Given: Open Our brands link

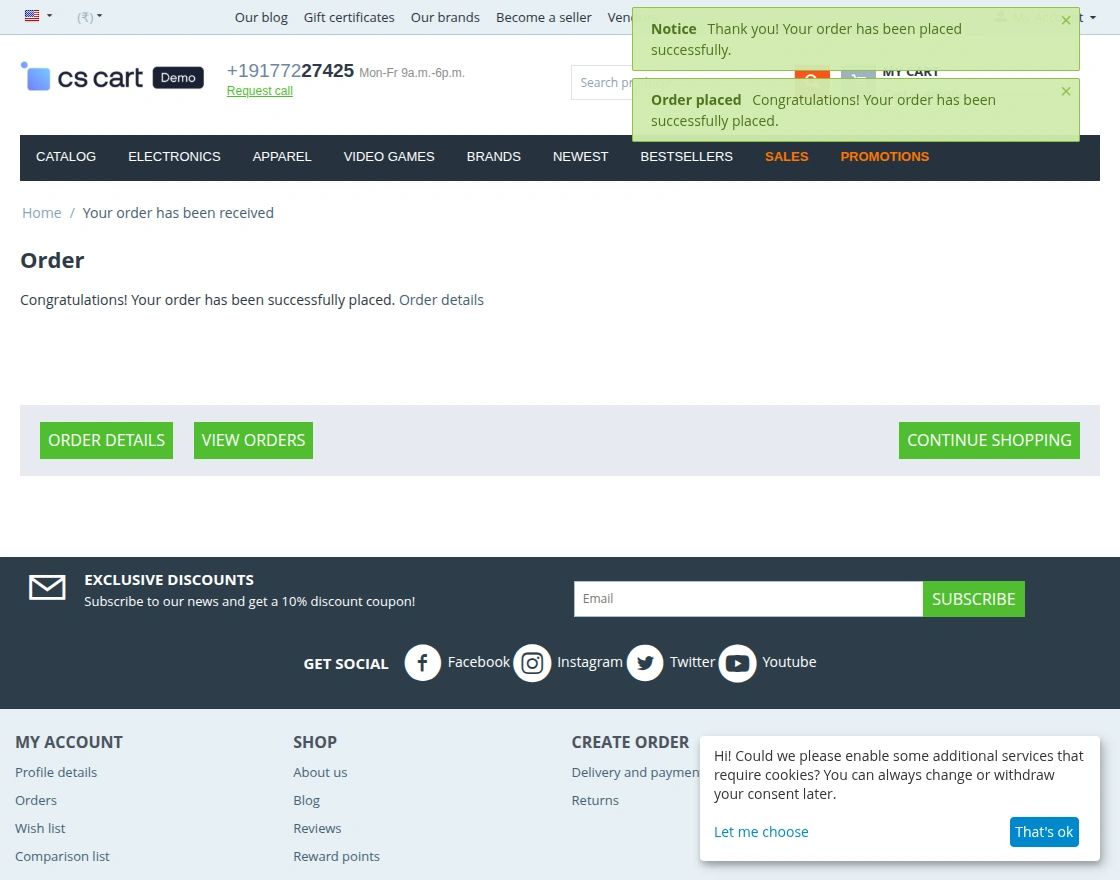Looking at the screenshot, I should coord(445,17).
